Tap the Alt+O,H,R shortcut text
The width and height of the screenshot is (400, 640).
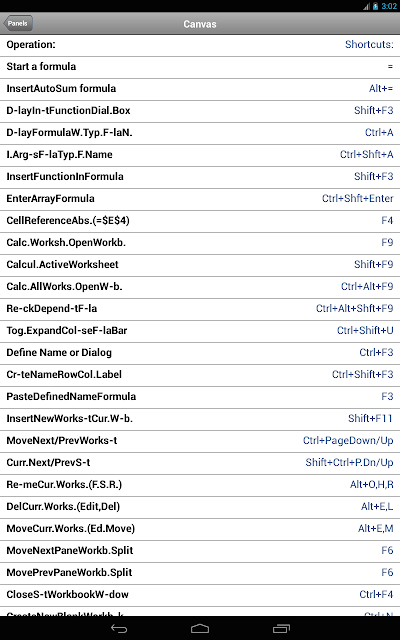tap(372, 484)
